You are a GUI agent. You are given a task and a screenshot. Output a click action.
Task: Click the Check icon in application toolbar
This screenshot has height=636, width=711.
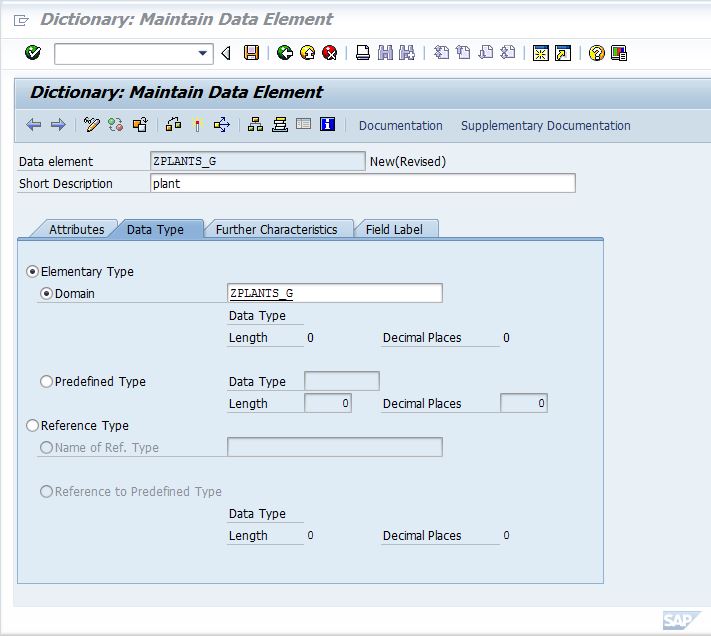[x=173, y=125]
